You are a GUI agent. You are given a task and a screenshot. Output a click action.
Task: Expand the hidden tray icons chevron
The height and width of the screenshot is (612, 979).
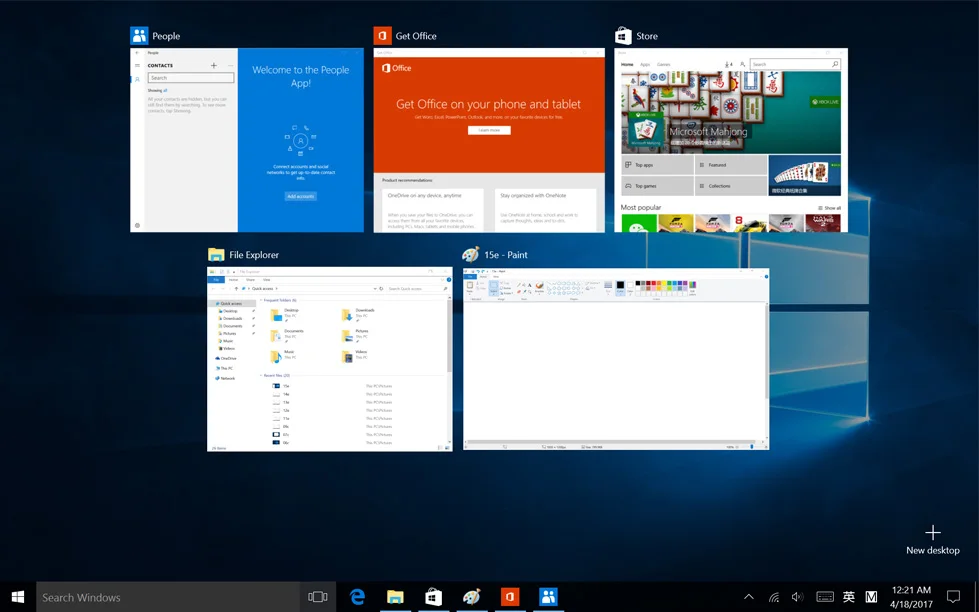pyautogui.click(x=749, y=597)
